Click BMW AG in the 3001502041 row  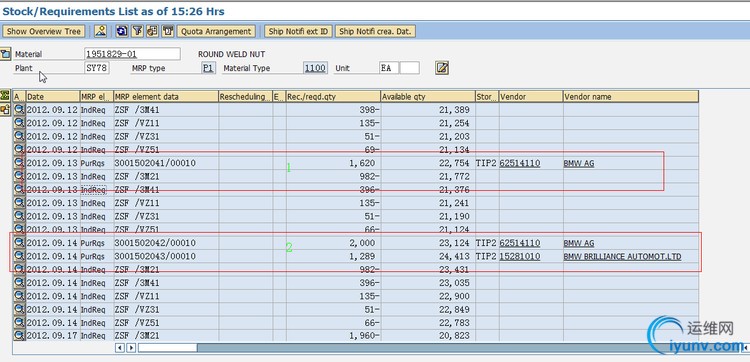(579, 163)
